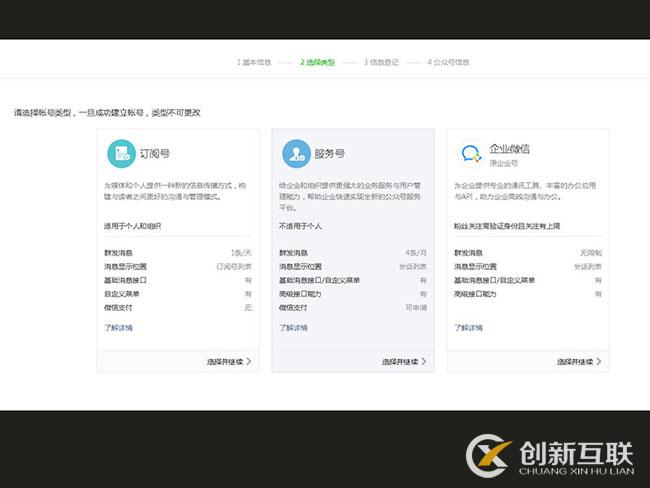Open 了解详情 link under 企业微信
This screenshot has height=488, width=650.
(468, 327)
